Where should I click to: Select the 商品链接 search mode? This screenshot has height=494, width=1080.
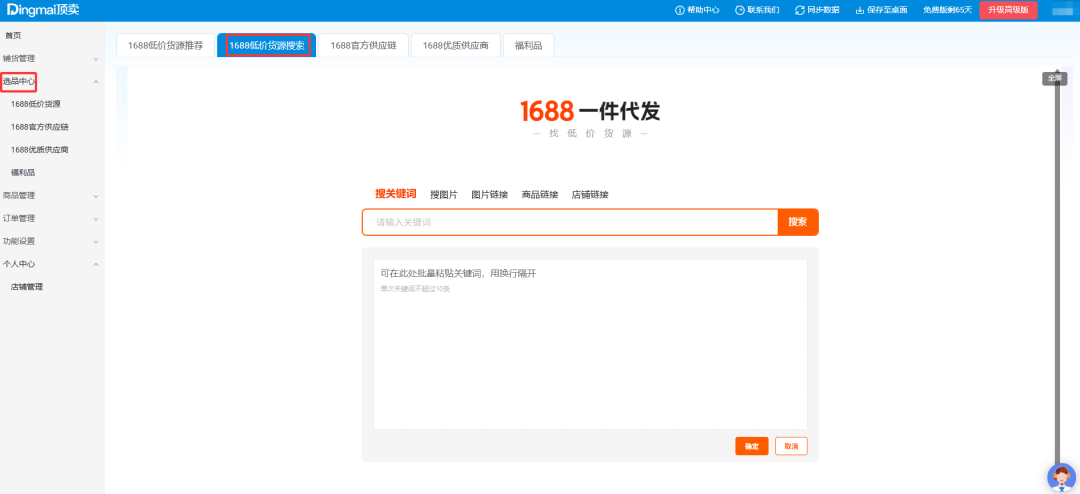pos(540,194)
